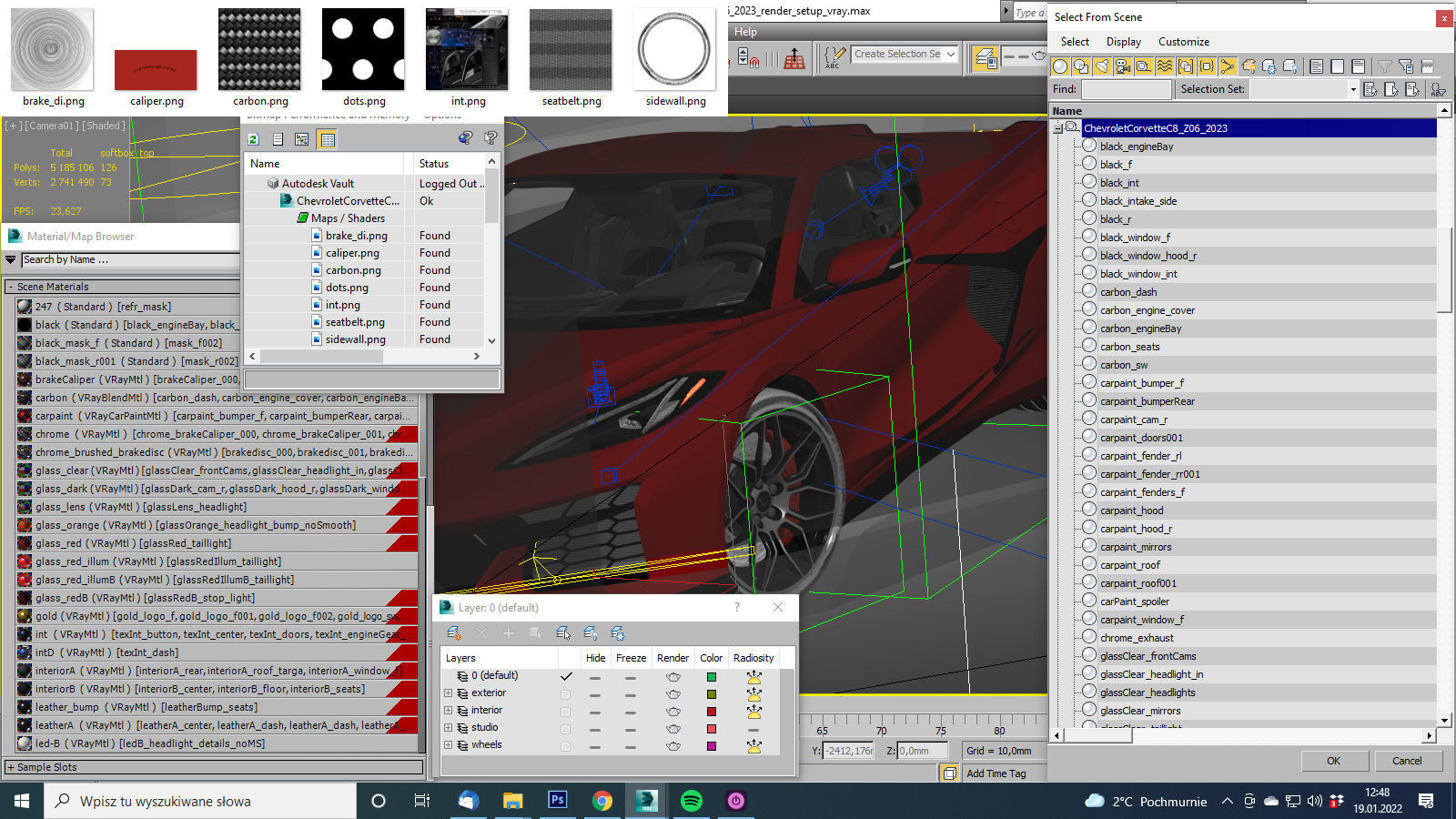Click Refresh icon in Asset Tracking toolbar
The height and width of the screenshot is (819, 1456).
coord(253,139)
